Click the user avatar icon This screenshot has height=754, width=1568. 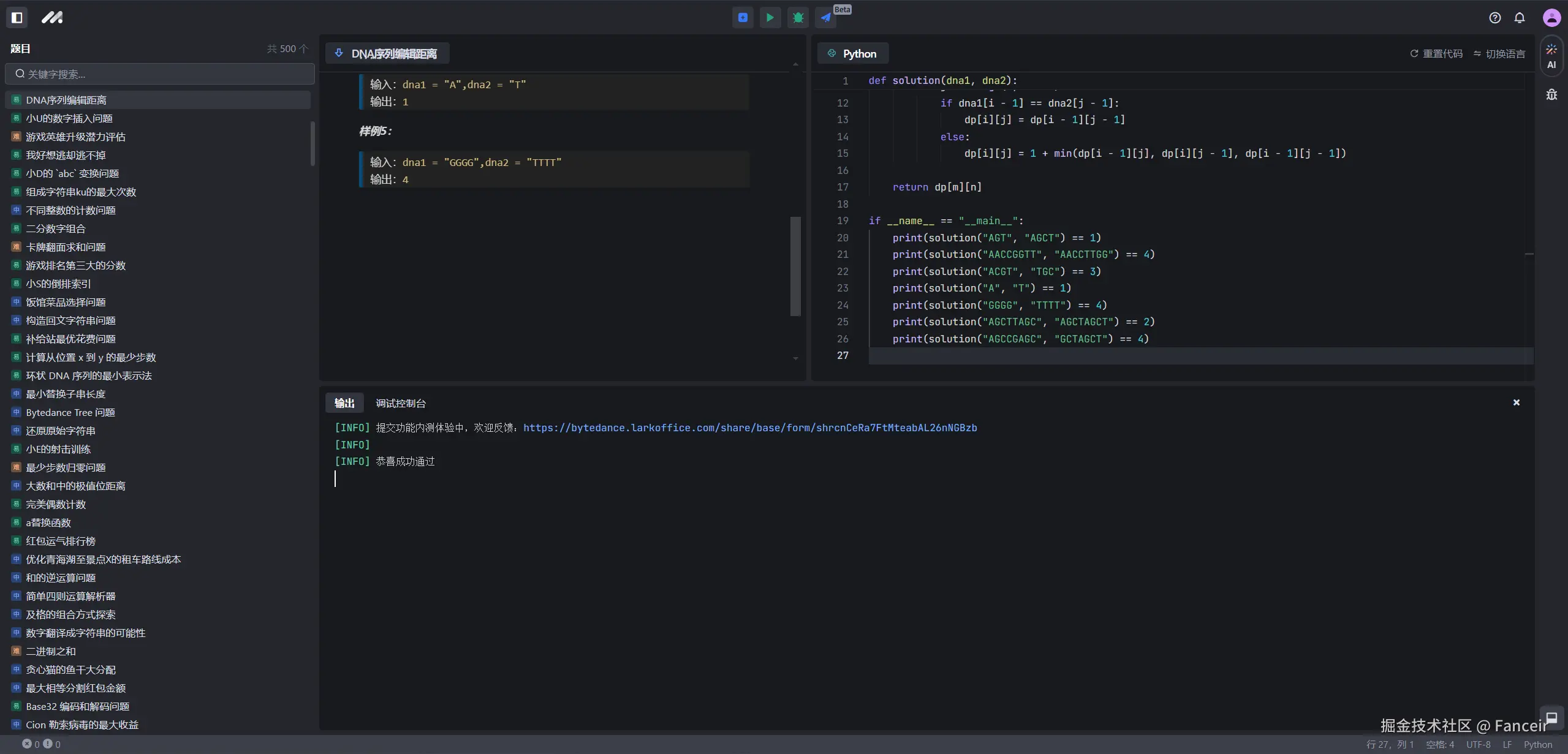1551,18
